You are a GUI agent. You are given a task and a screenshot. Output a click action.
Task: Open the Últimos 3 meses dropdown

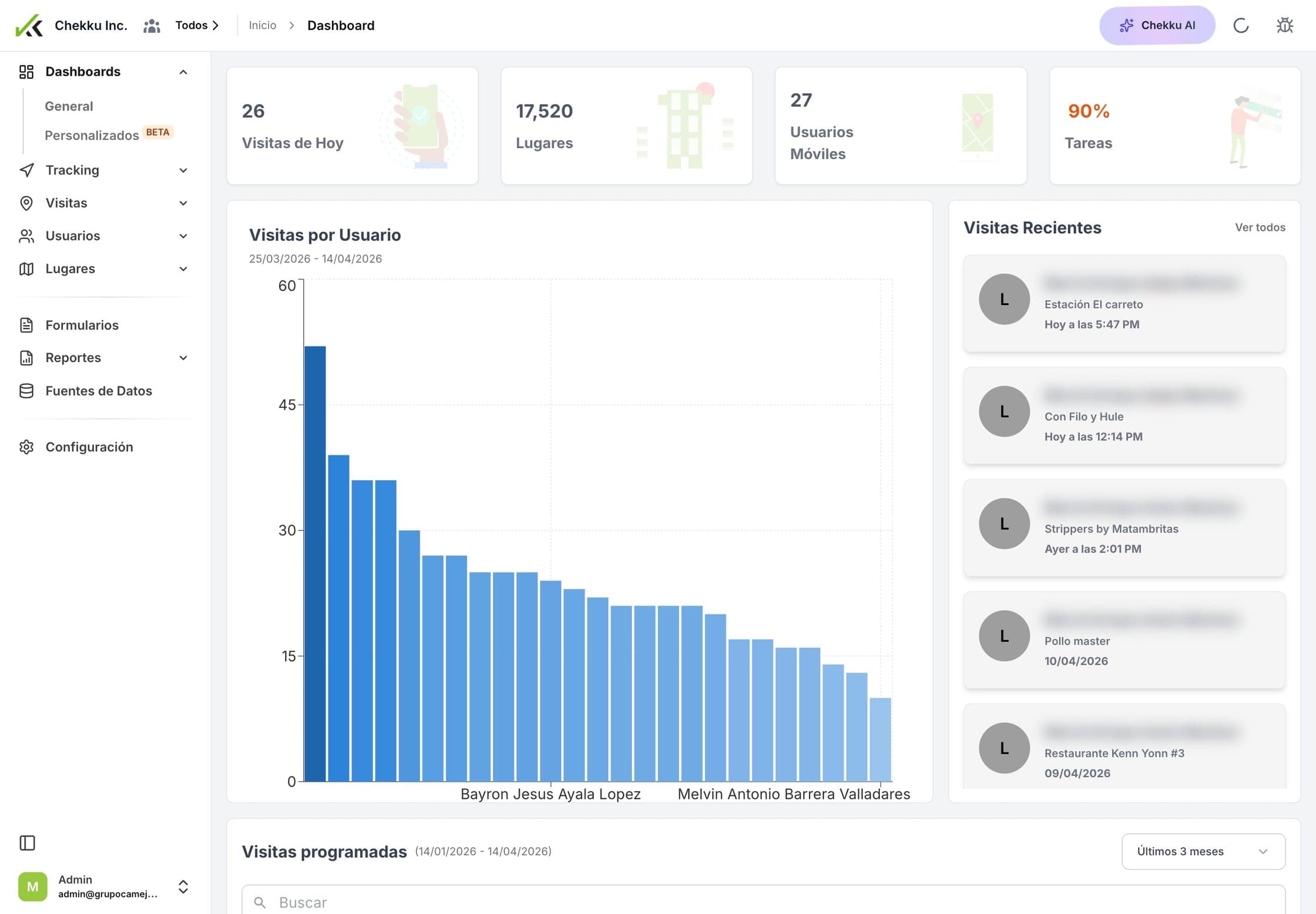1203,851
